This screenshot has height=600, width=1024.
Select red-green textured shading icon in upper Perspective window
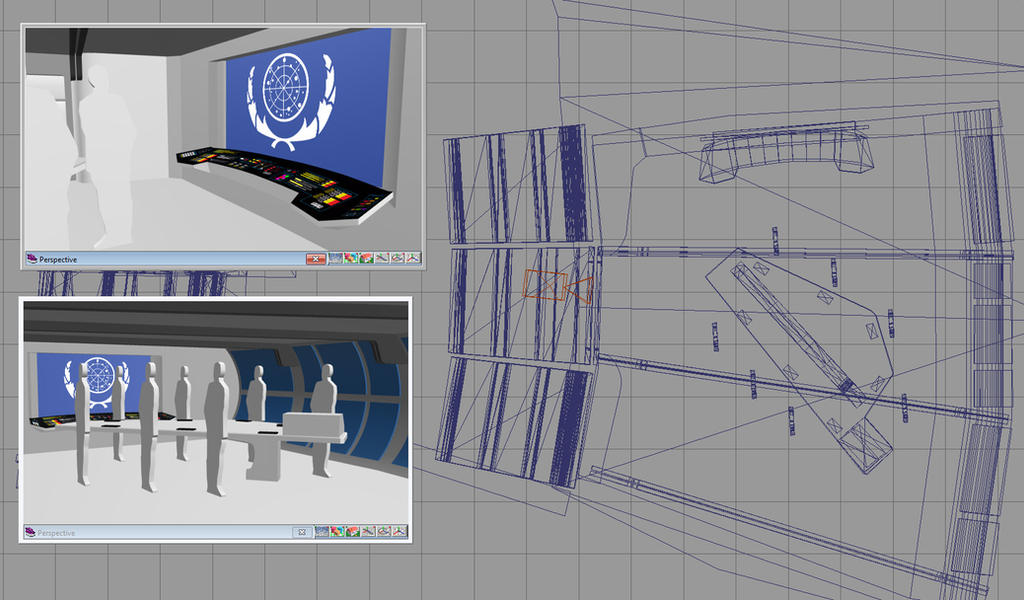[x=366, y=259]
